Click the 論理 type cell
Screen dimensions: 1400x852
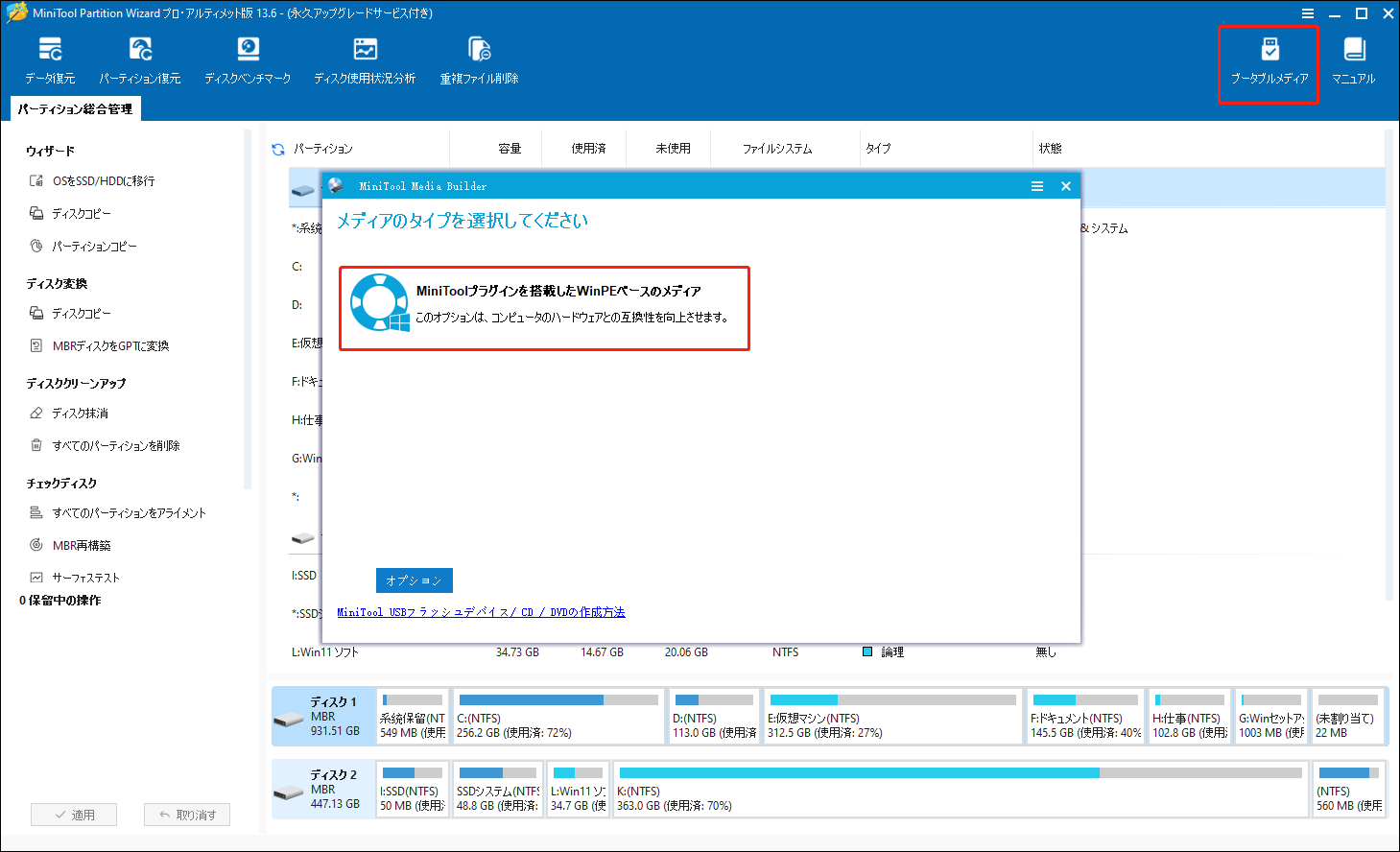883,652
